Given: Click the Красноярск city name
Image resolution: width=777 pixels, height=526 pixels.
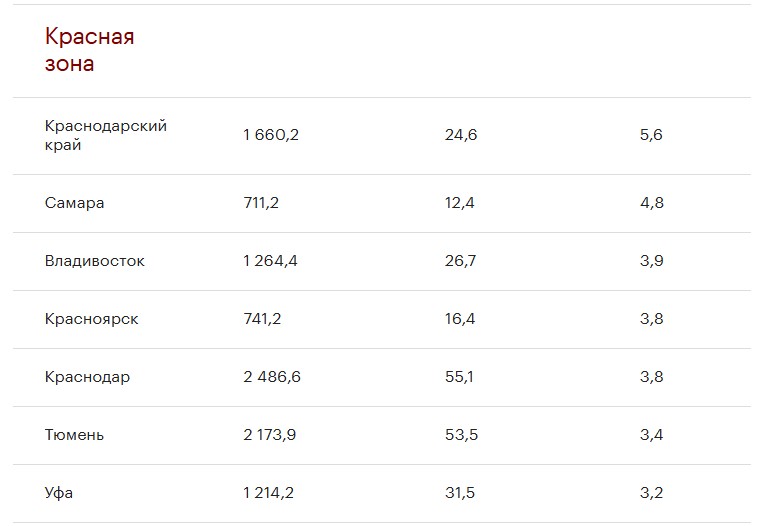Looking at the screenshot, I should pyautogui.click(x=92, y=319).
